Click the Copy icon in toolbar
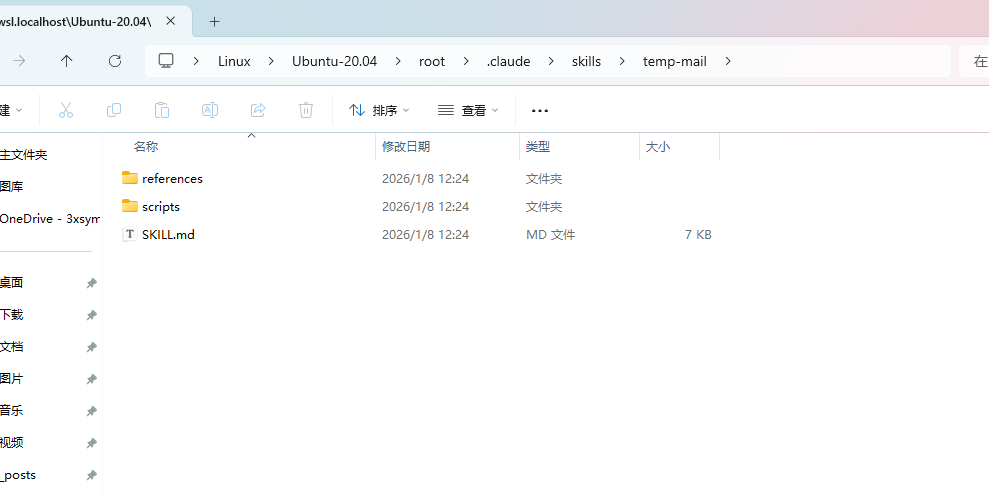 point(114,110)
